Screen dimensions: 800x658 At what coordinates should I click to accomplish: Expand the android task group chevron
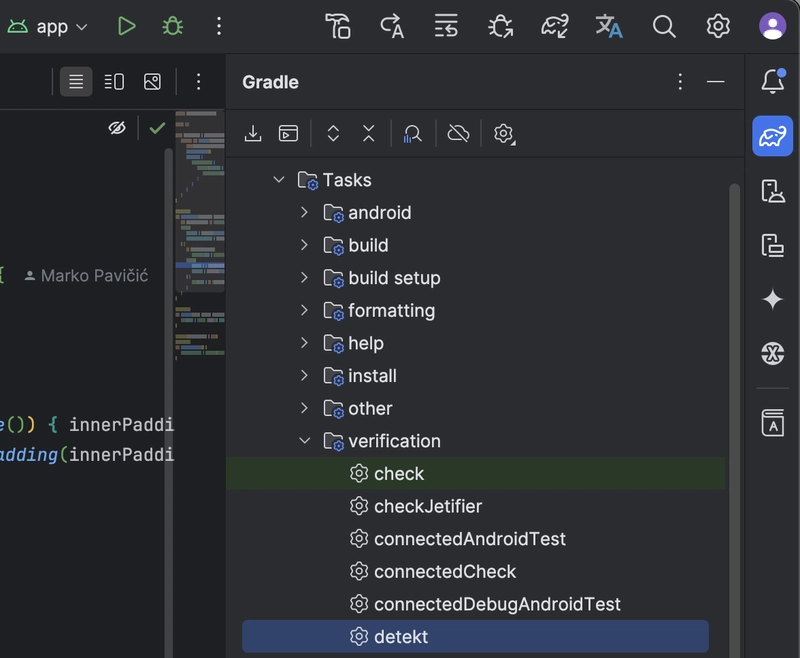[304, 212]
